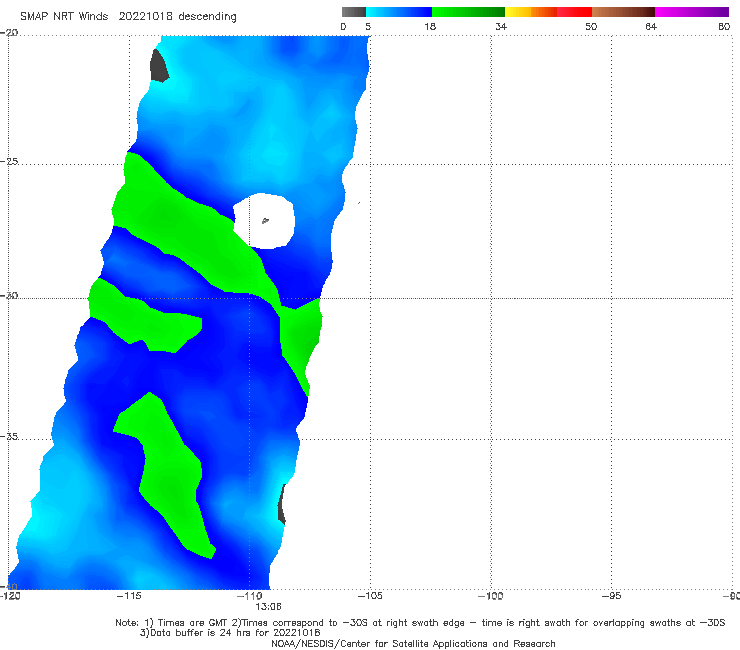Click the colorbar tick label '50'
This screenshot has width=740, height=650.
[591, 26]
